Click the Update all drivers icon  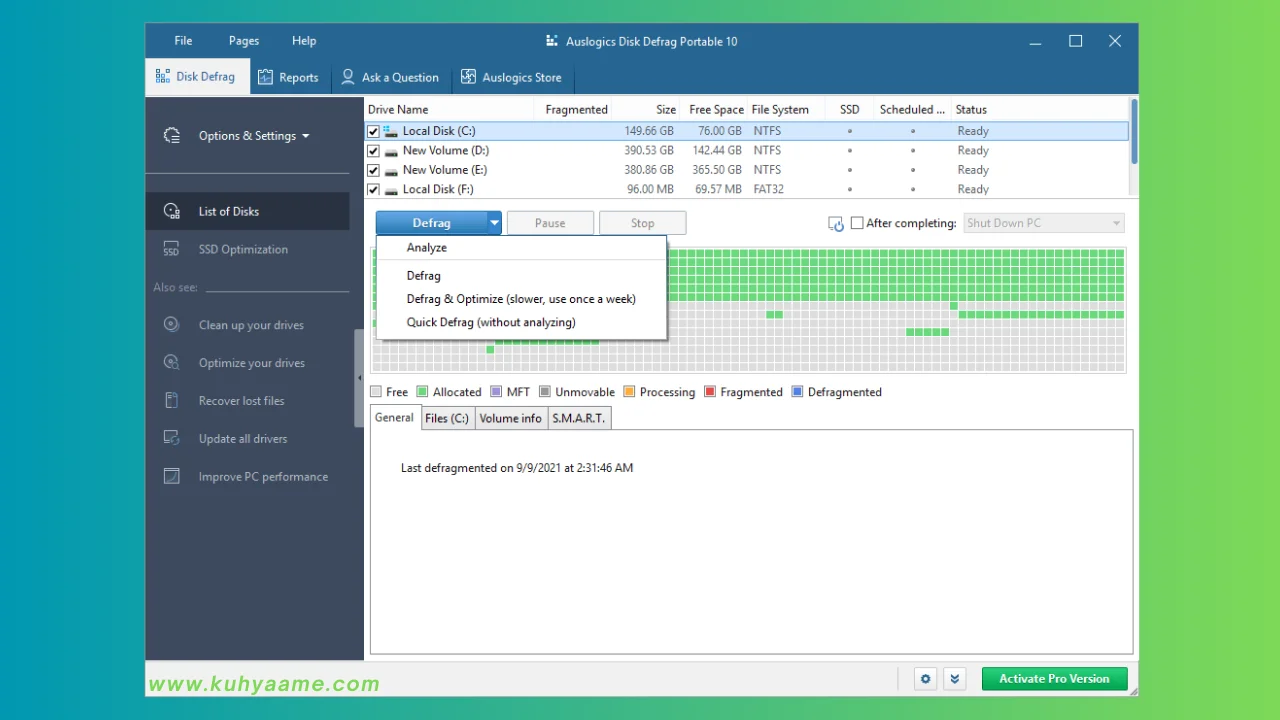(172, 439)
